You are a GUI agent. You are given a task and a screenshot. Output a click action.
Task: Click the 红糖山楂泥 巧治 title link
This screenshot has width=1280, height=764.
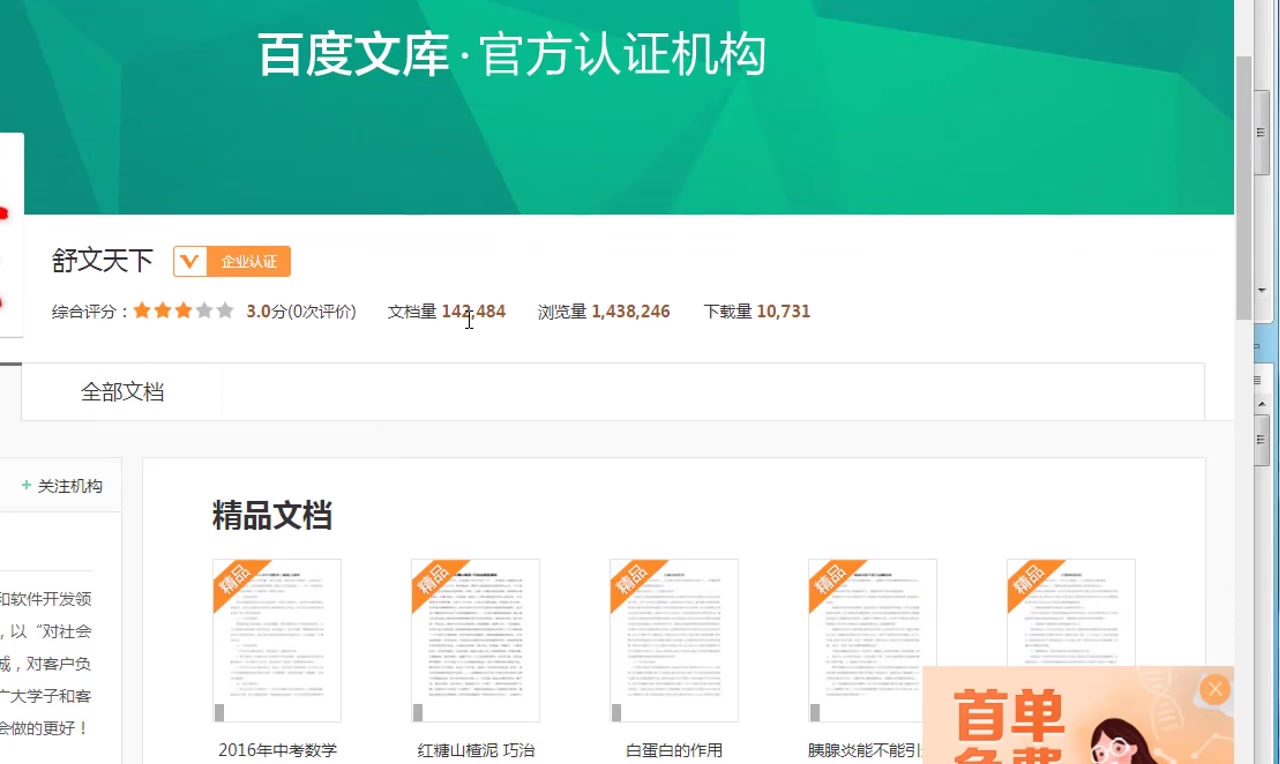(x=476, y=750)
